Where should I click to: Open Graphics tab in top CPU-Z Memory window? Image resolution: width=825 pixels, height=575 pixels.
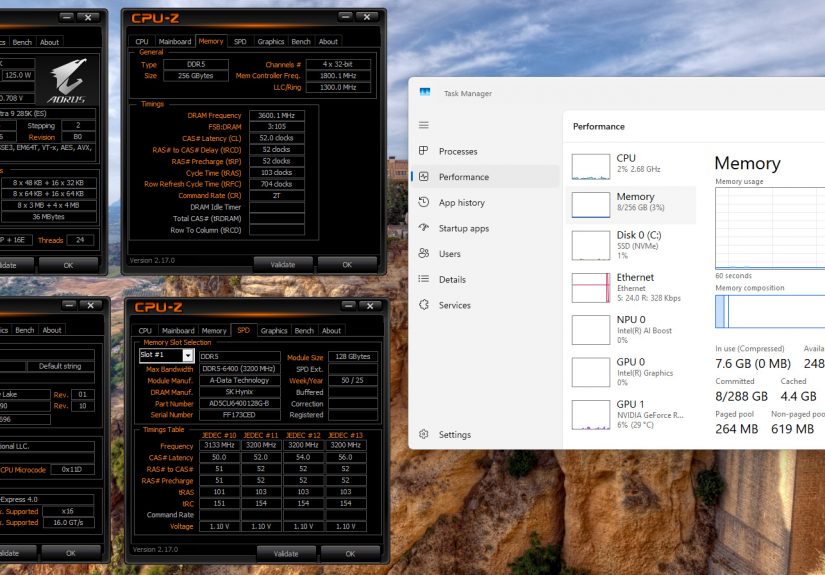270,42
